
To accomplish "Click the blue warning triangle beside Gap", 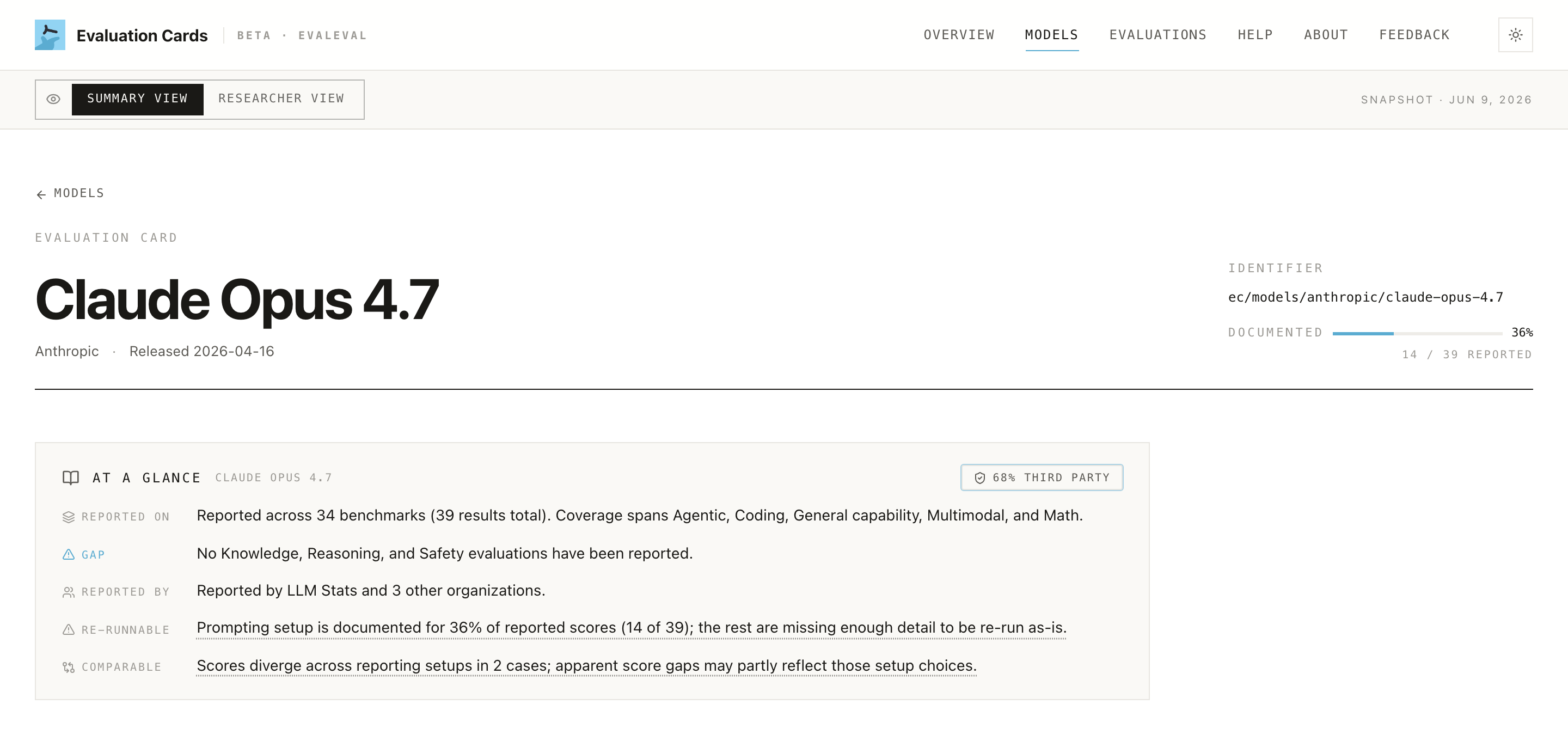I will (68, 554).
